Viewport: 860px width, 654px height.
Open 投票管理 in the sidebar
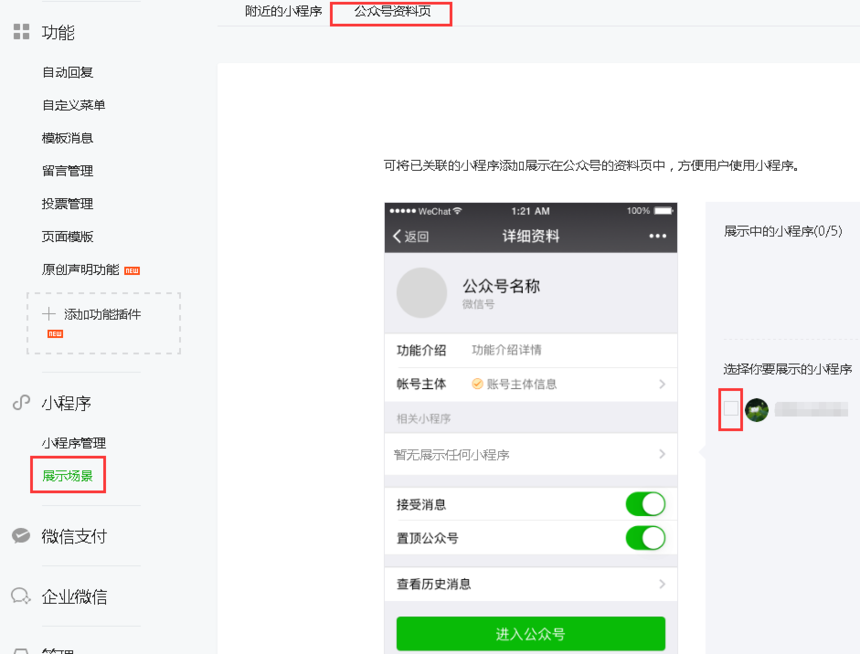click(67, 204)
